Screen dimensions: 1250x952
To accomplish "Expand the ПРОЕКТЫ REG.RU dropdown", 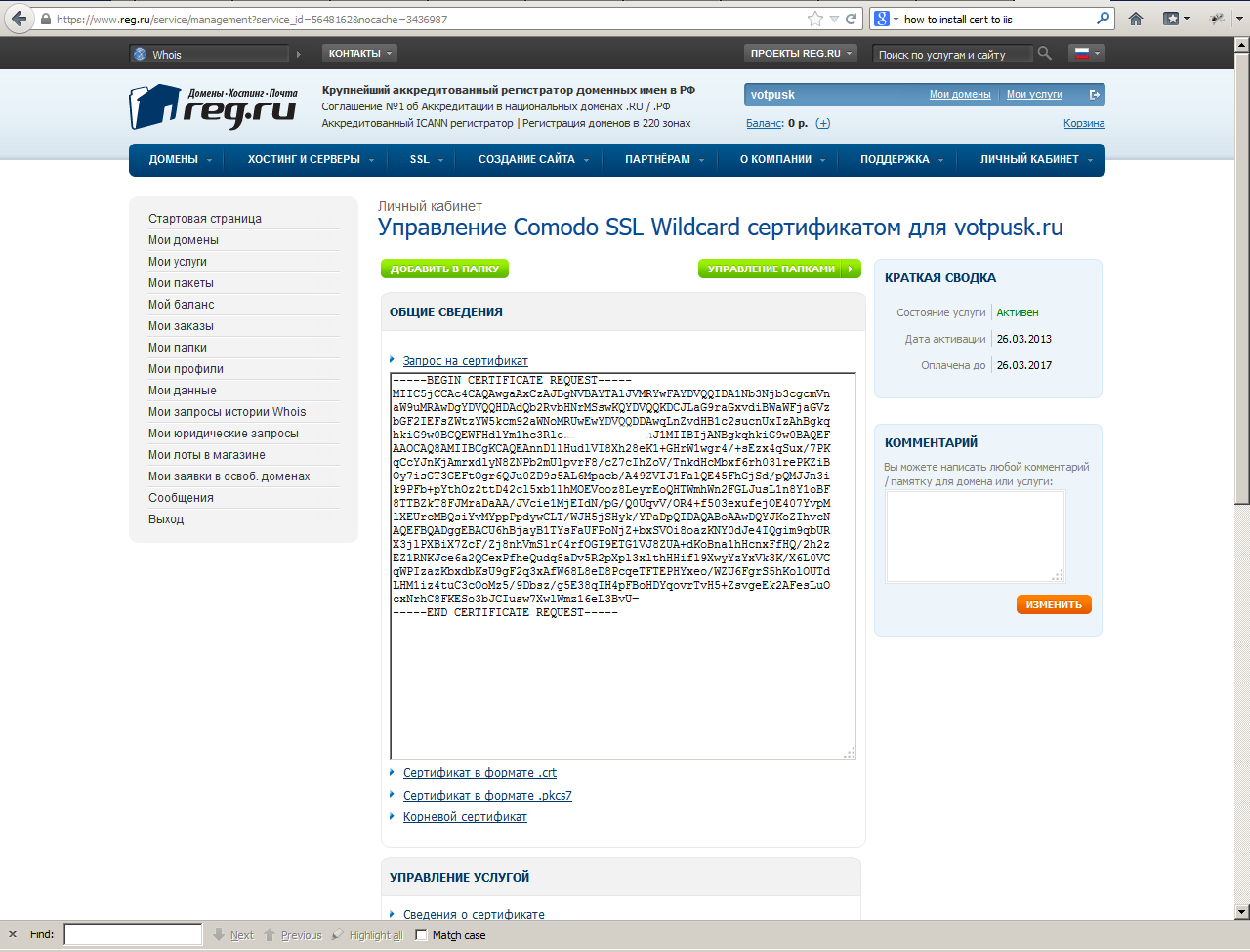I will (801, 54).
